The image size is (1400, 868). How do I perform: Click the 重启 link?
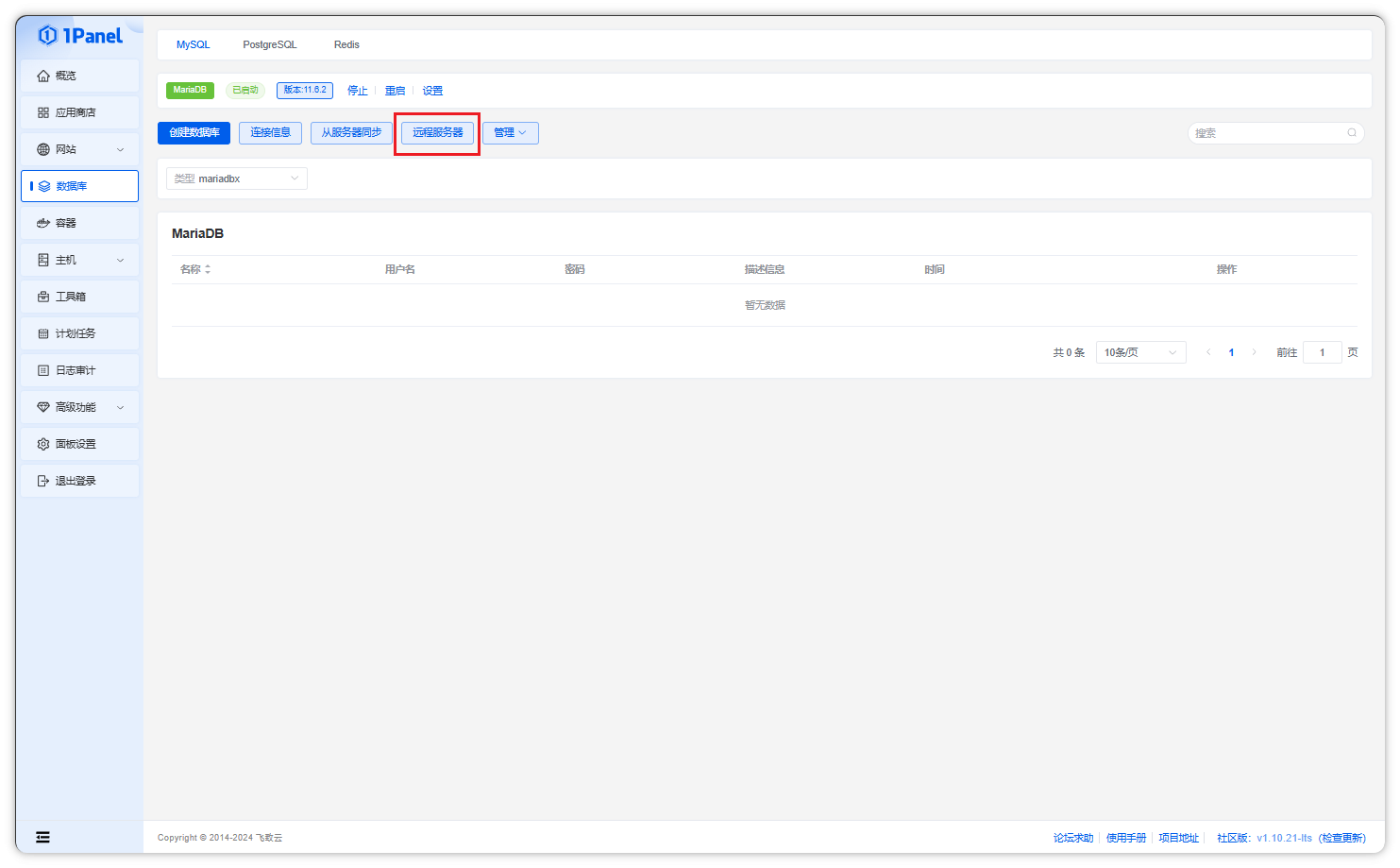pos(396,91)
